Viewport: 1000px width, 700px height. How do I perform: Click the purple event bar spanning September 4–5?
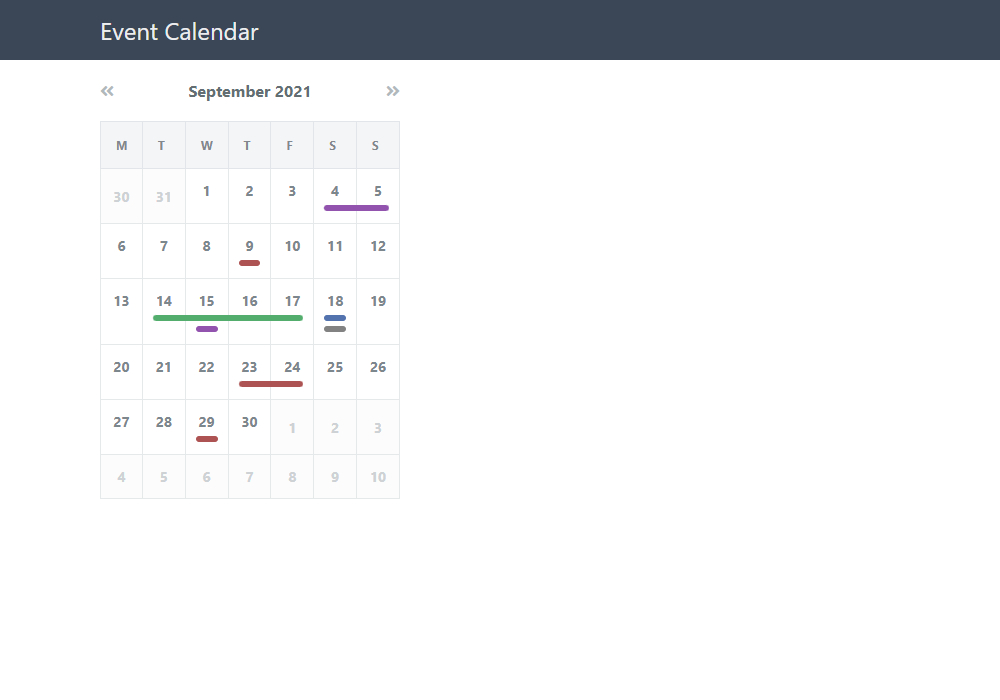click(x=357, y=208)
